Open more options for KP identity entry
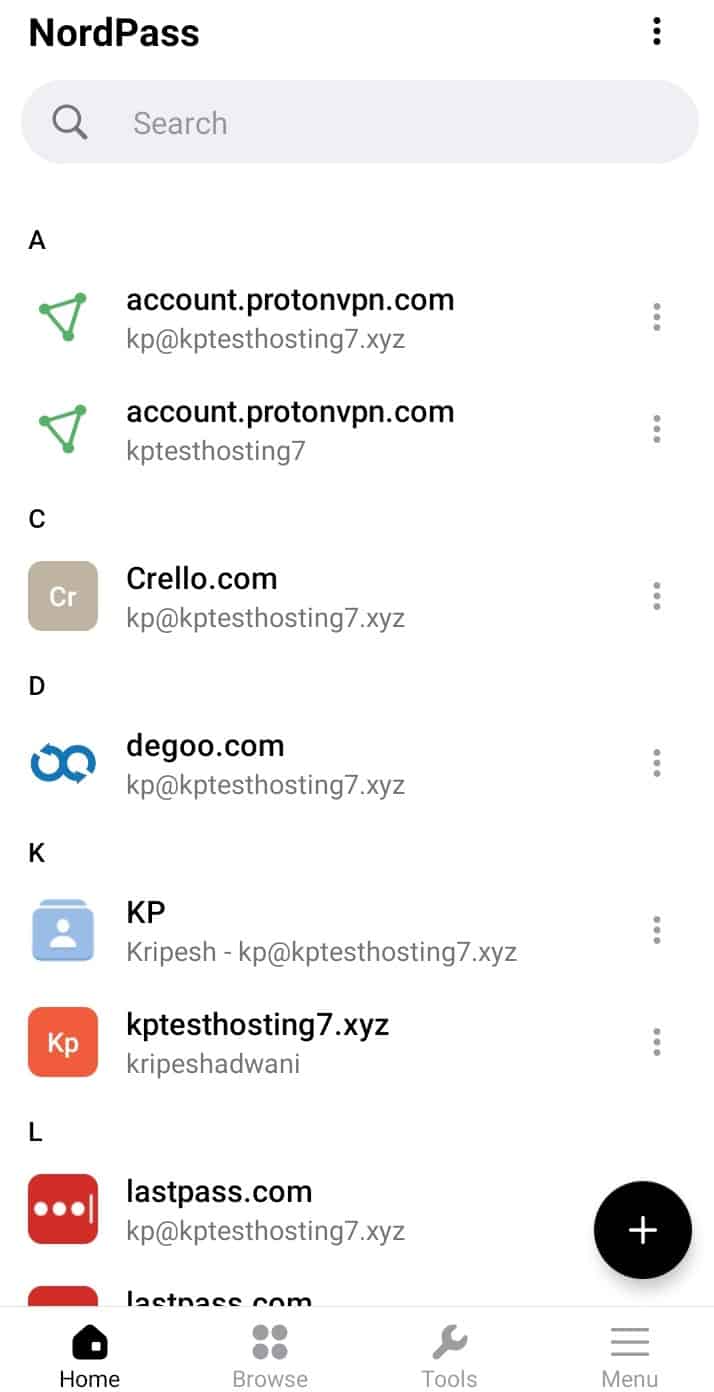The height and width of the screenshot is (1392, 714). pos(656,930)
